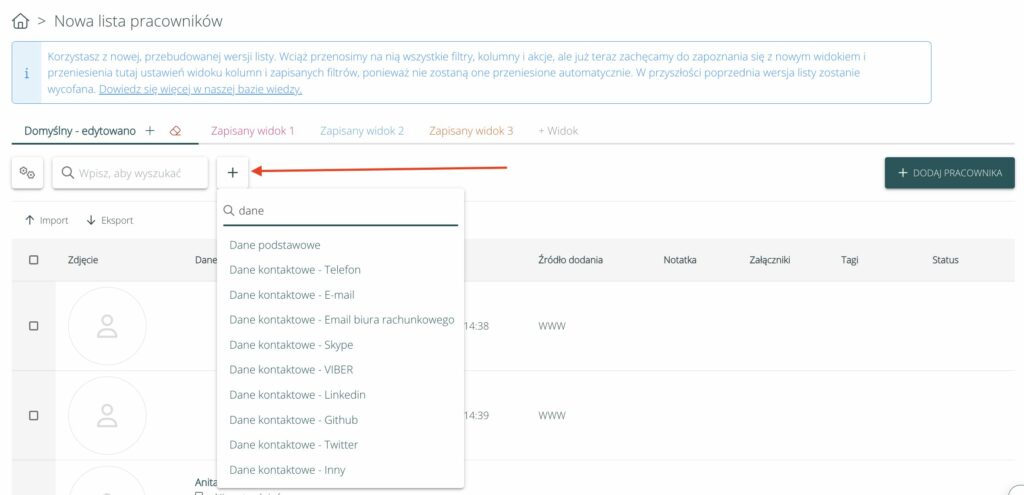Toggle the select-all checkbox in table header
This screenshot has width=1024, height=495.
point(34,260)
